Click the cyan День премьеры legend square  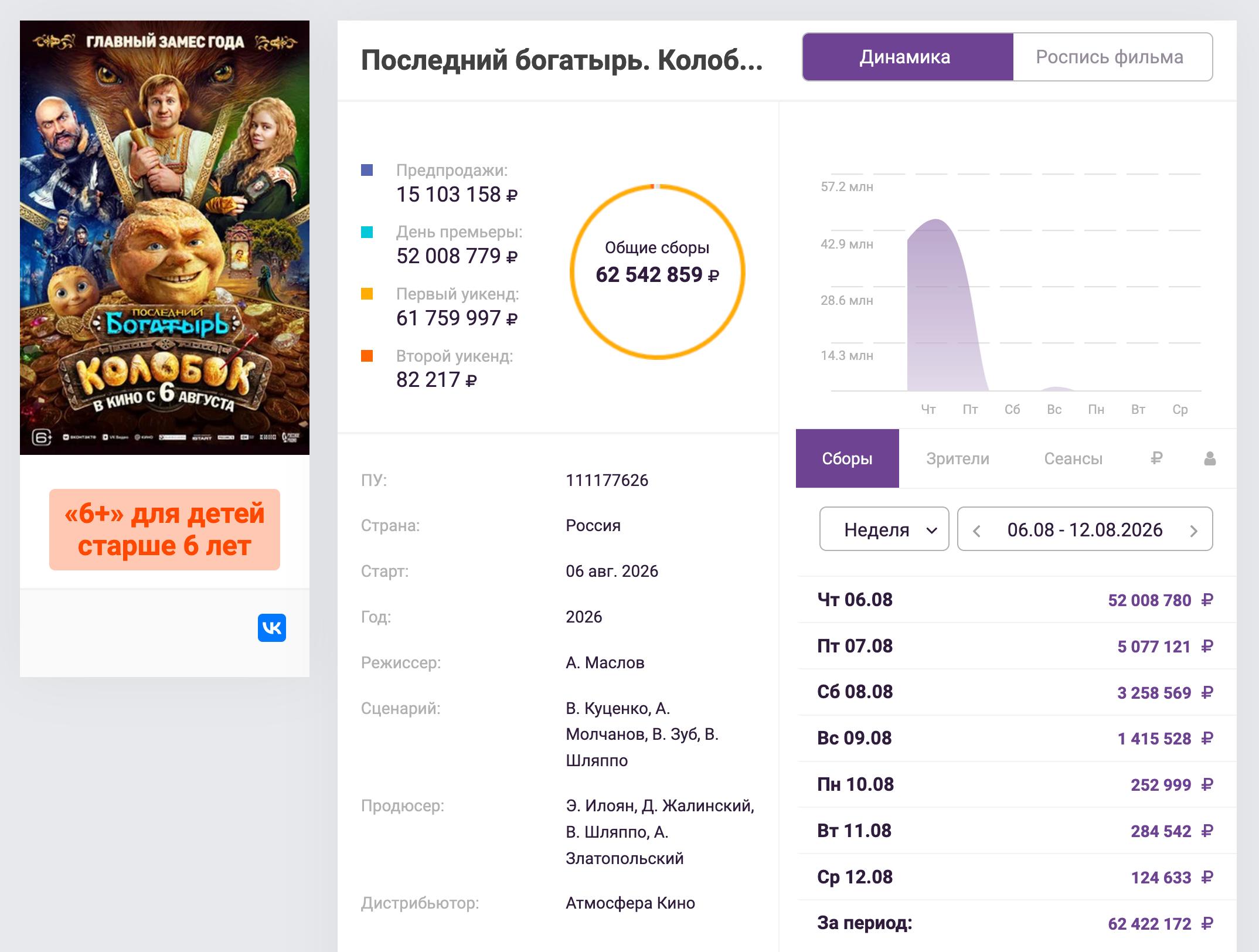[367, 232]
